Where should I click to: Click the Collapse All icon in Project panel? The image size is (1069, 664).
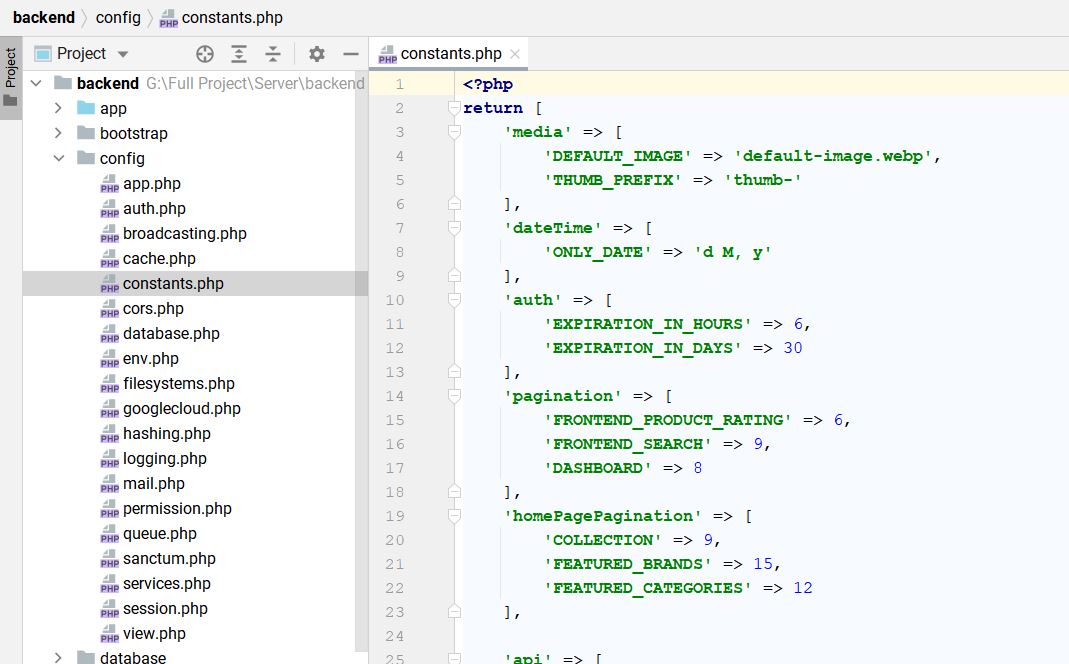[272, 54]
